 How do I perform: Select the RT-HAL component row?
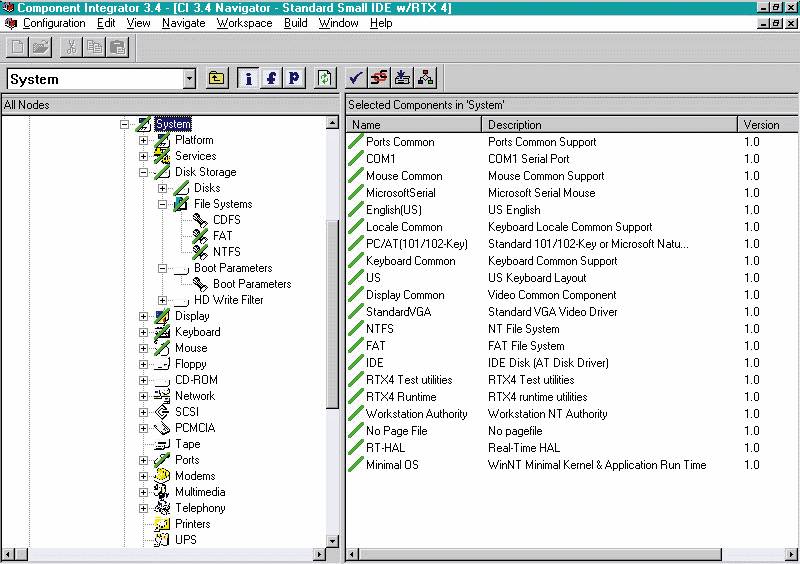click(571, 448)
